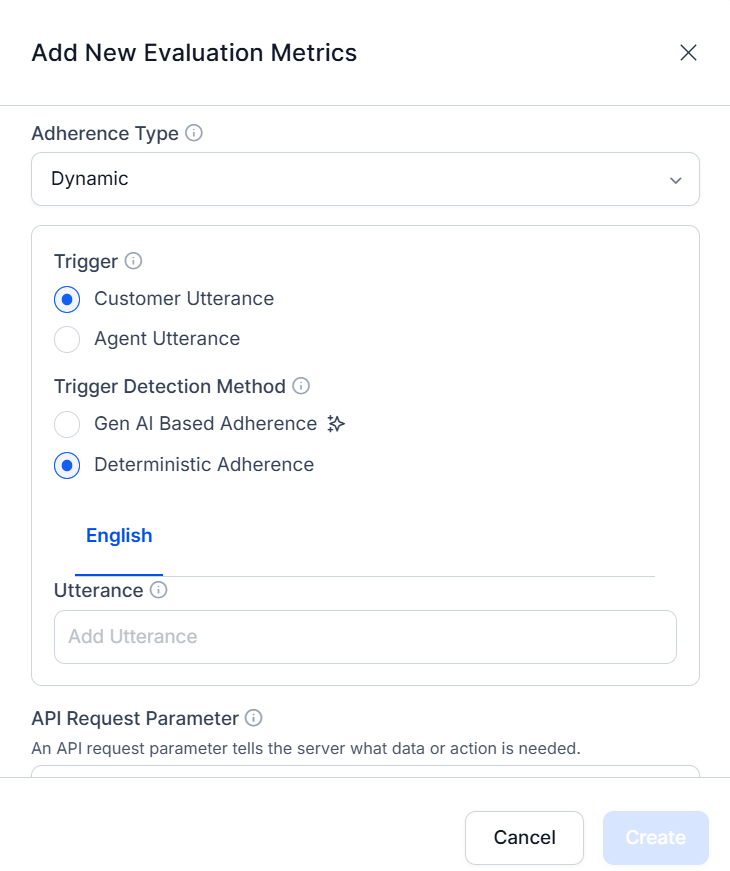Select the Deterministic Adherence radio button
This screenshot has height=871, width=730.
[67, 465]
